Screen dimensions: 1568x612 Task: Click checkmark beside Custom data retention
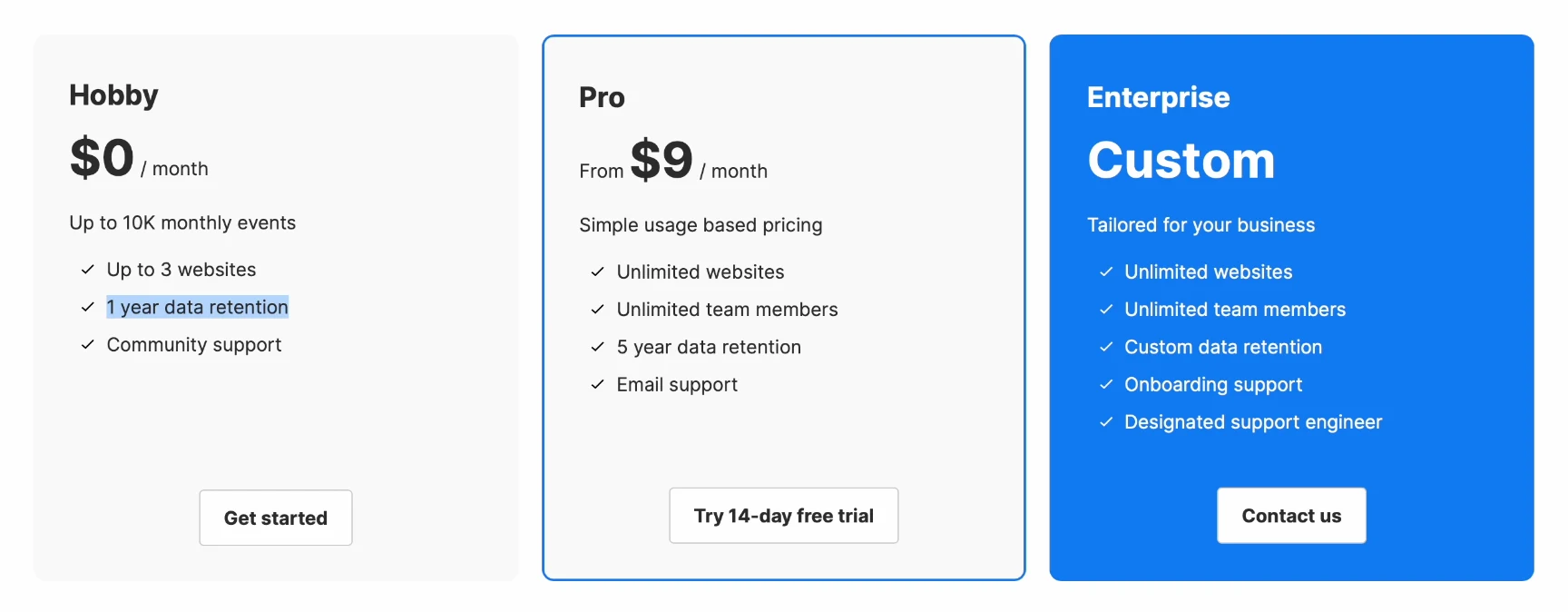click(x=1106, y=347)
